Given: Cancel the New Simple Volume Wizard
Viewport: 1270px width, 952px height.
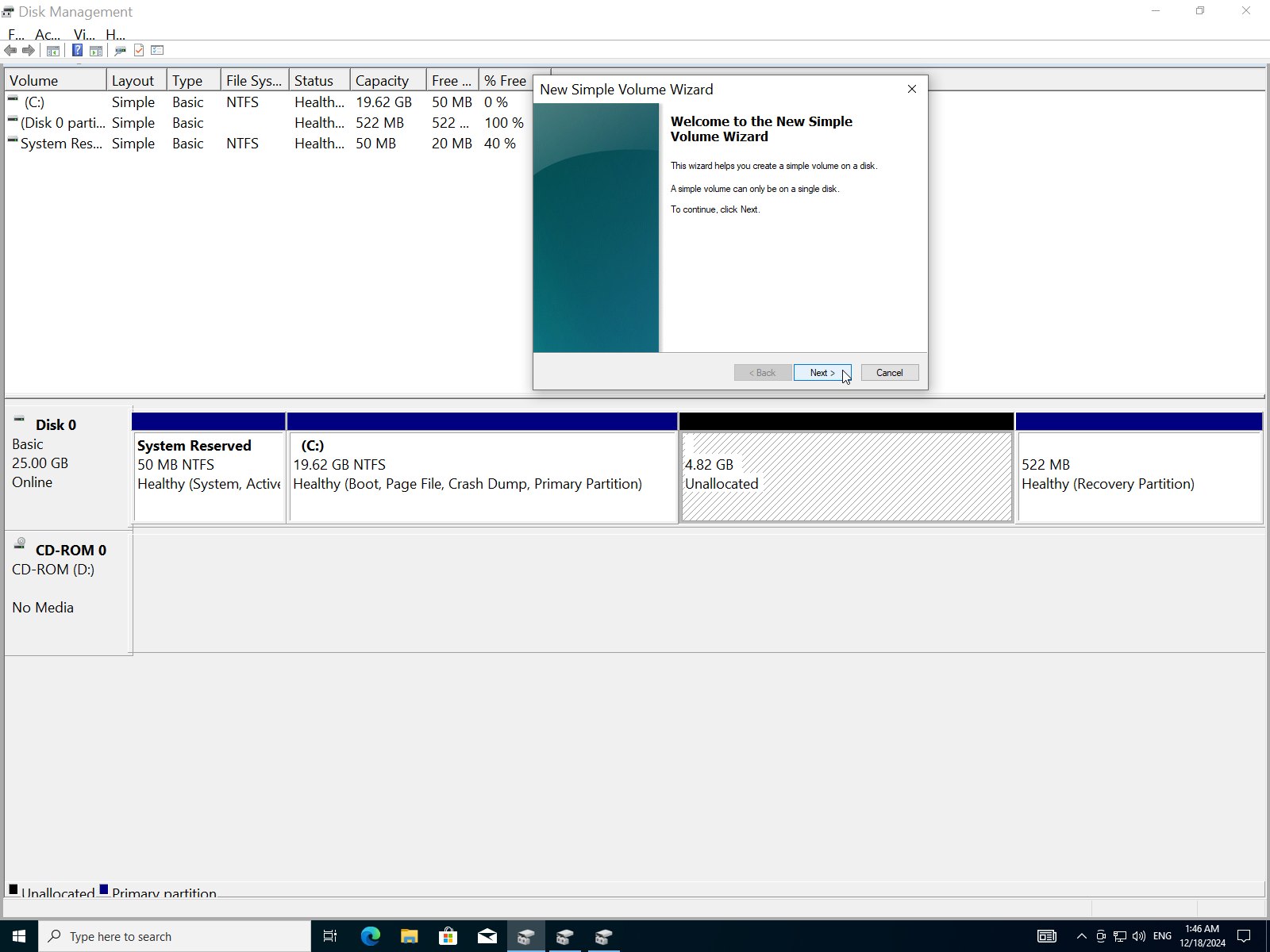Looking at the screenshot, I should click(x=889, y=373).
